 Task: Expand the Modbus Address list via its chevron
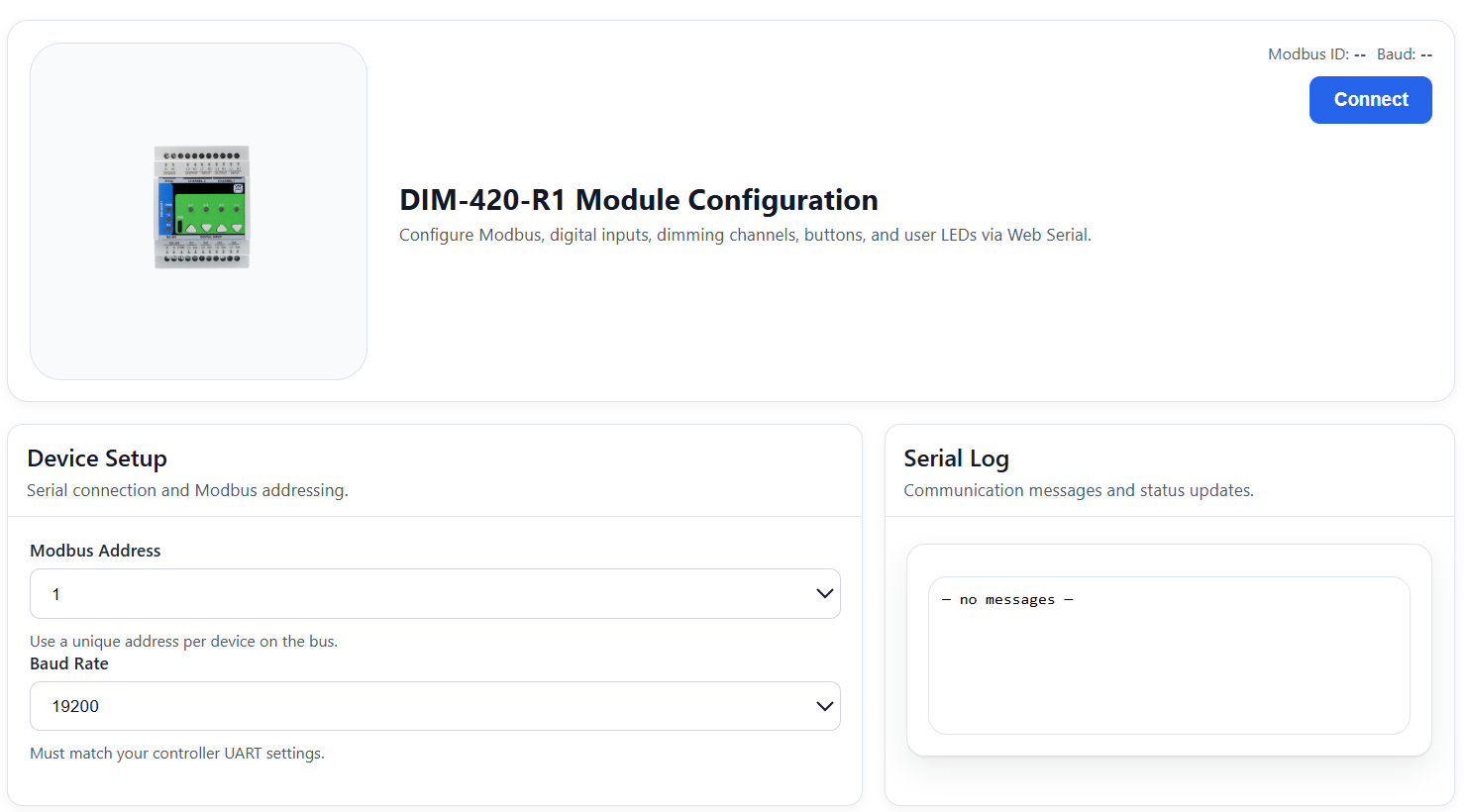click(x=823, y=593)
